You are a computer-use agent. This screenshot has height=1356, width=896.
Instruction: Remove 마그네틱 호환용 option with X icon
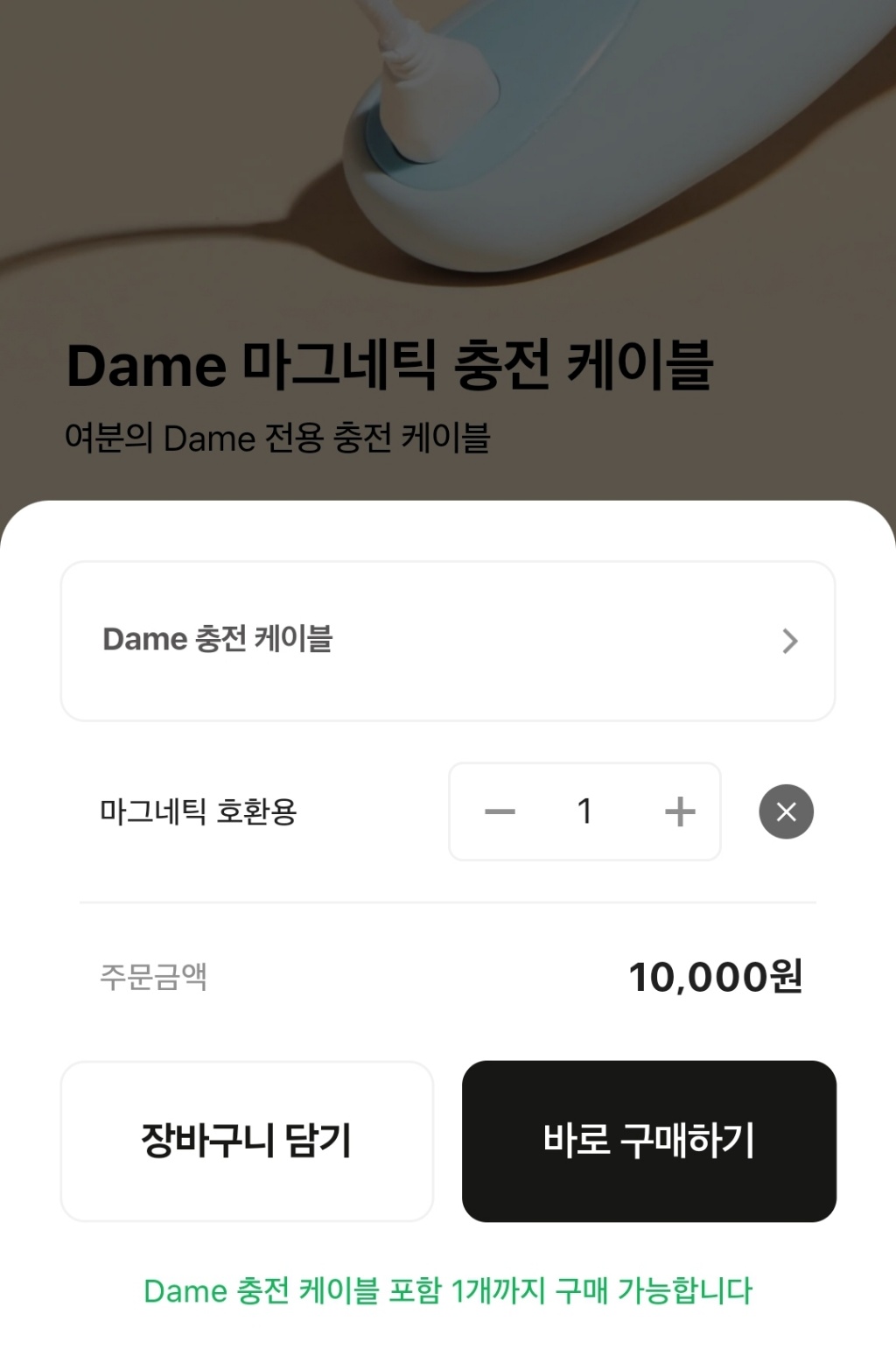(786, 811)
